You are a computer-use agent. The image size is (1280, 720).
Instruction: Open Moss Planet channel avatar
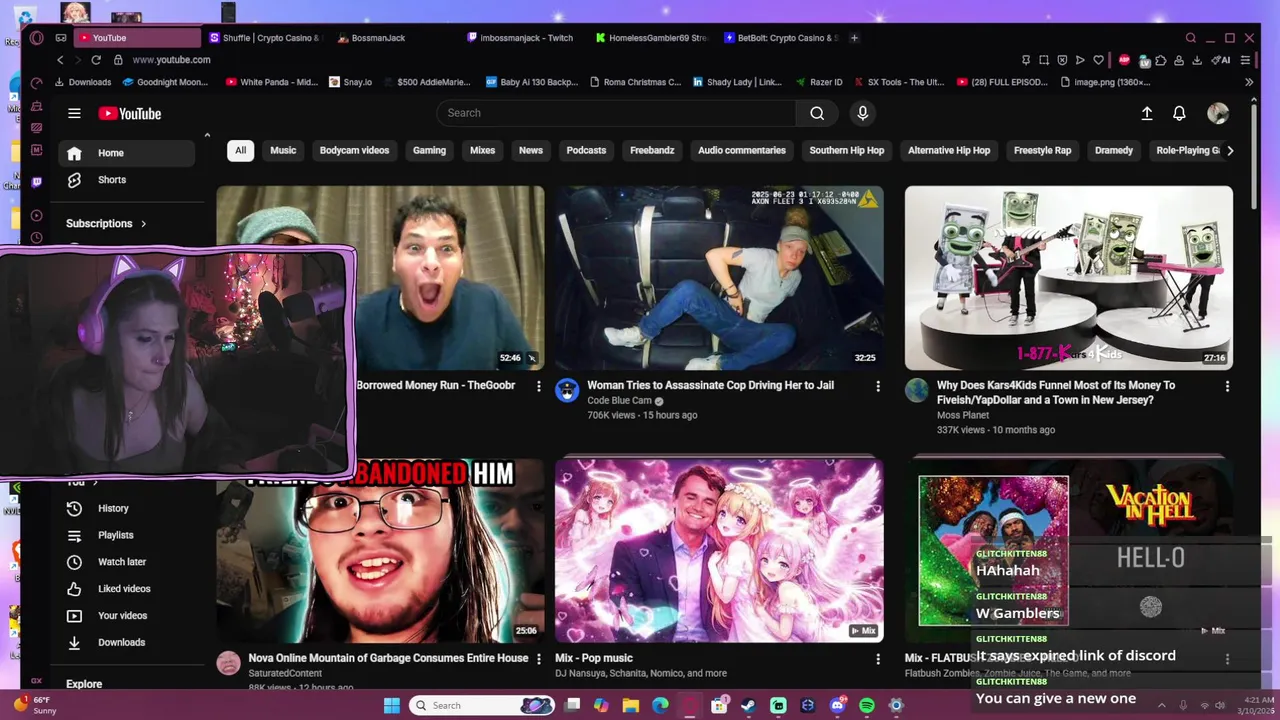click(917, 390)
